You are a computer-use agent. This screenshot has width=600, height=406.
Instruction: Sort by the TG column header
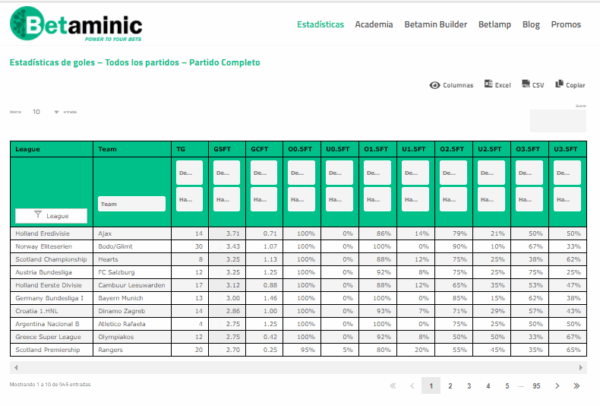[190, 149]
